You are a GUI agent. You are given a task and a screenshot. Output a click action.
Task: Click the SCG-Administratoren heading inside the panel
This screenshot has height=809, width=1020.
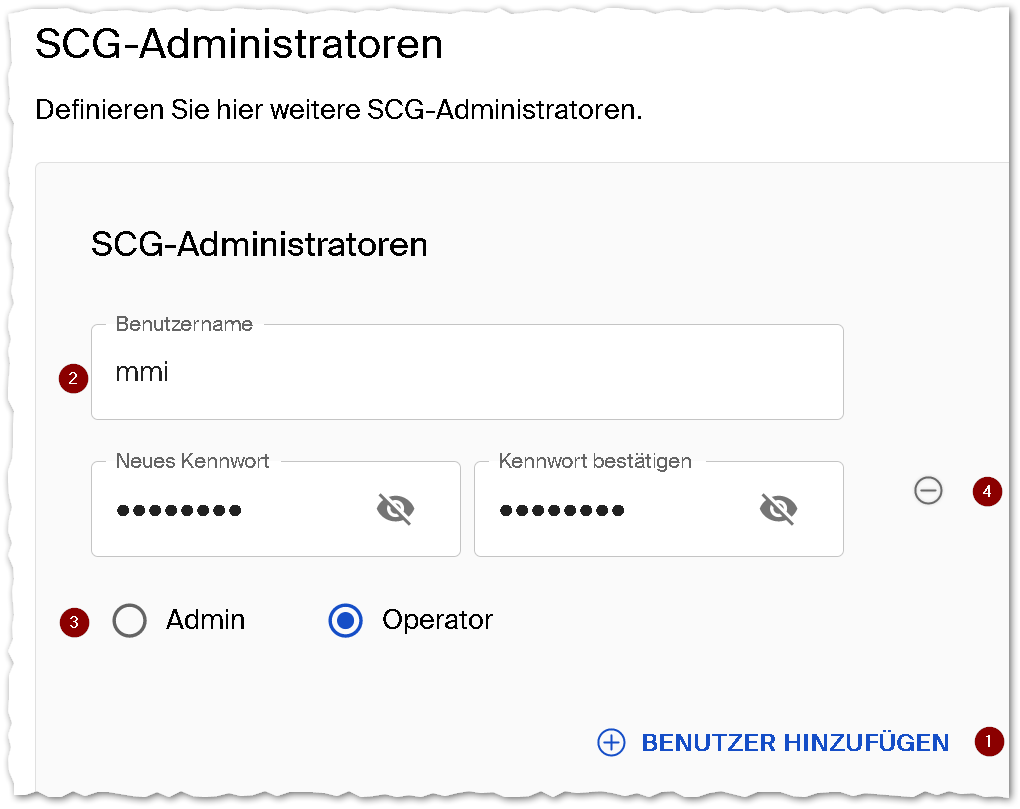tap(259, 245)
